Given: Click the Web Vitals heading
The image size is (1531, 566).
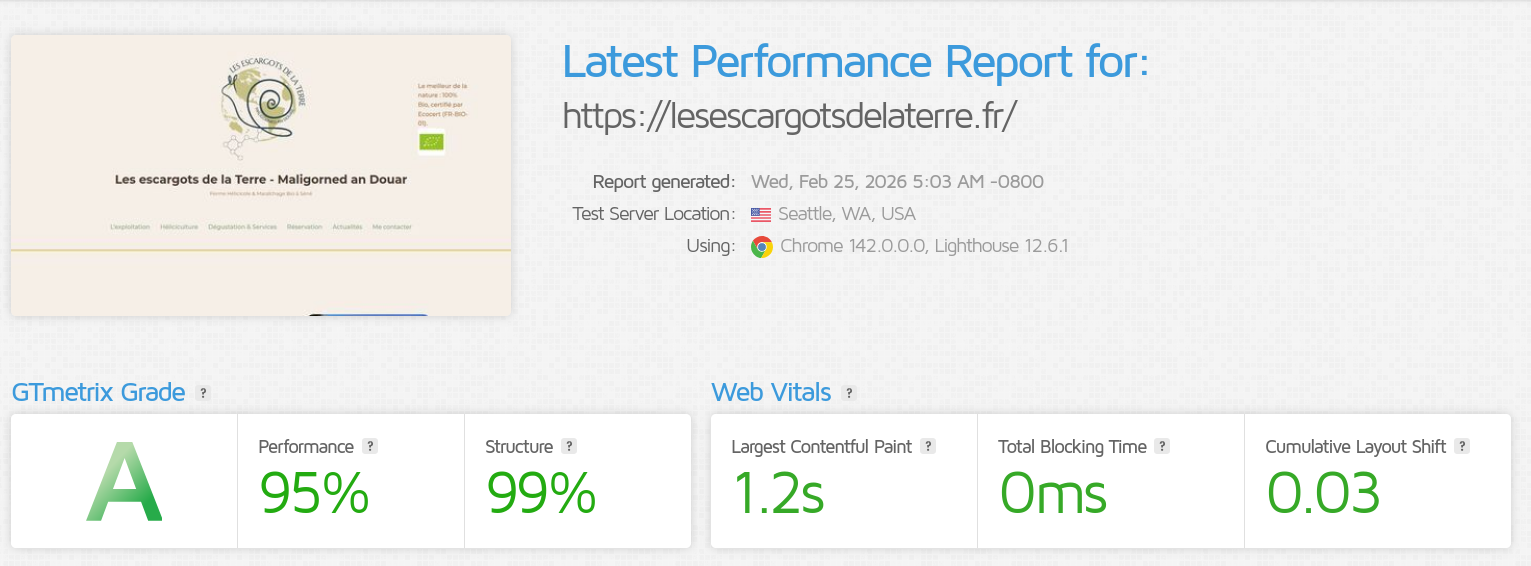Looking at the screenshot, I should (771, 392).
